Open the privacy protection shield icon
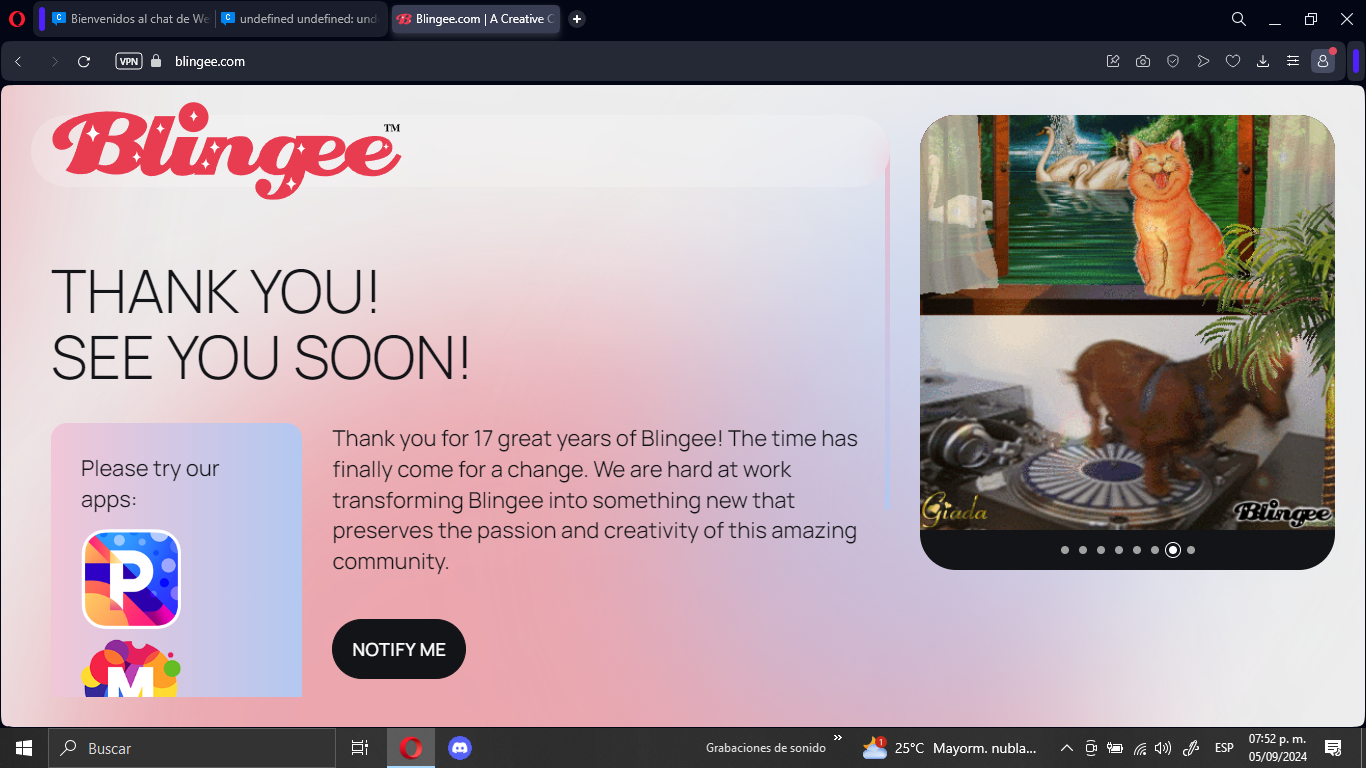The width and height of the screenshot is (1366, 770). pos(1173,61)
